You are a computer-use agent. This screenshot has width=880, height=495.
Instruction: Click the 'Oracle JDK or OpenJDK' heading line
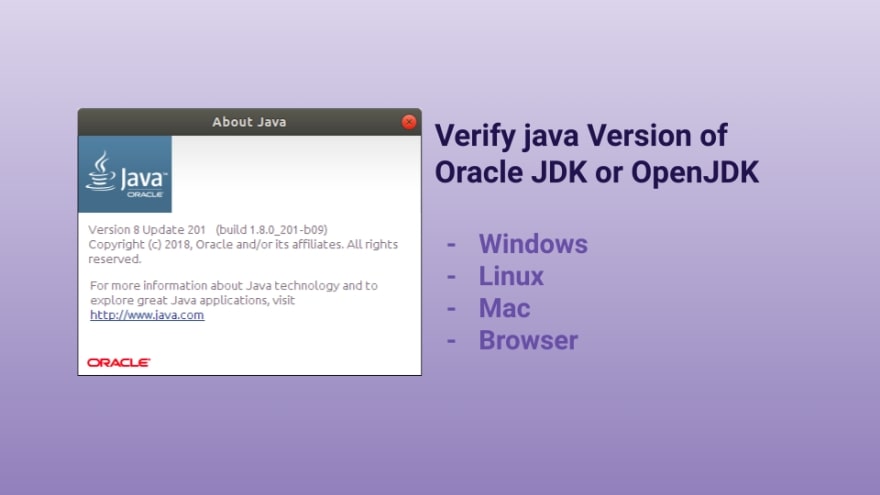[x=597, y=172]
